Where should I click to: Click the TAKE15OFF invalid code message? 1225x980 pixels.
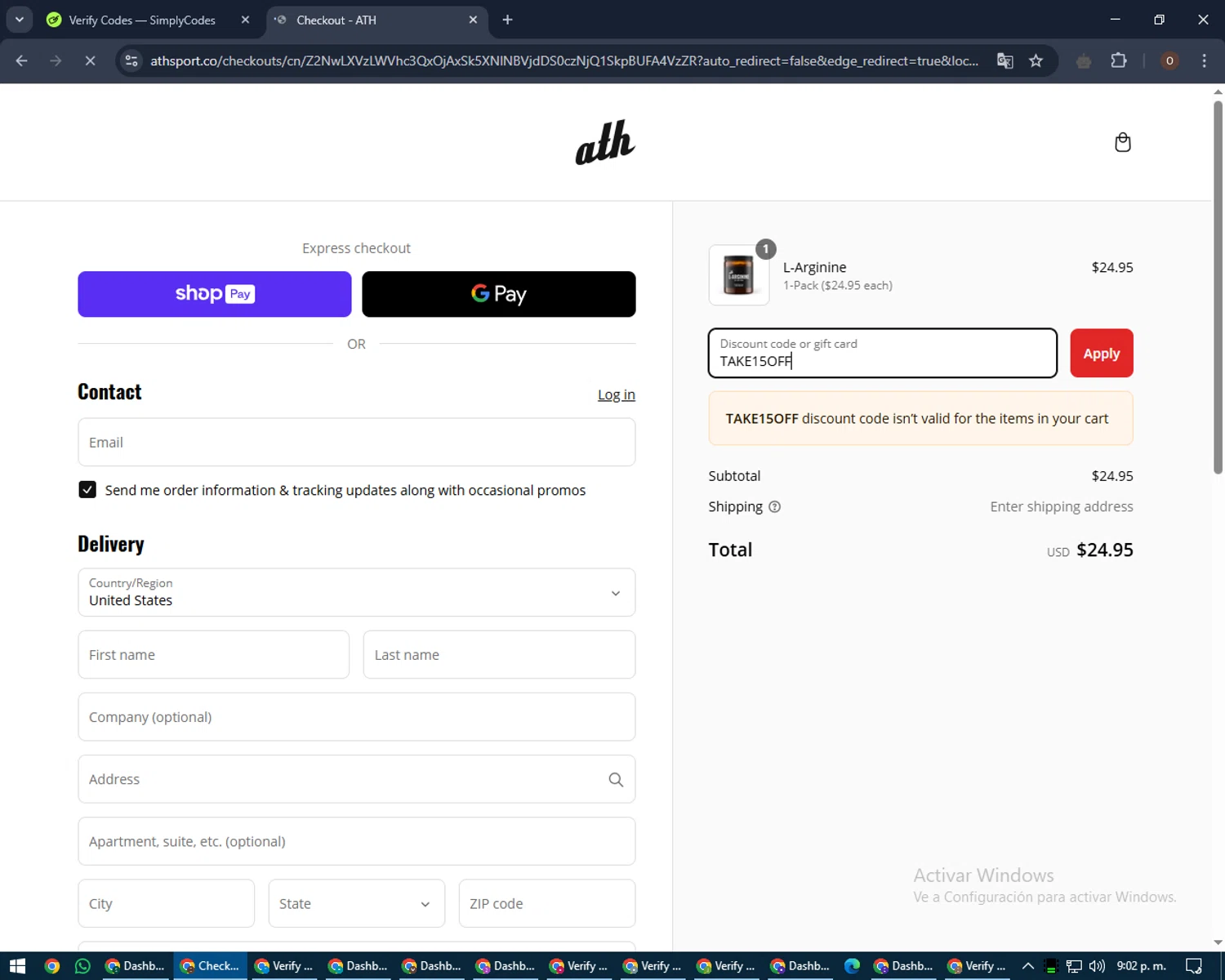click(920, 418)
